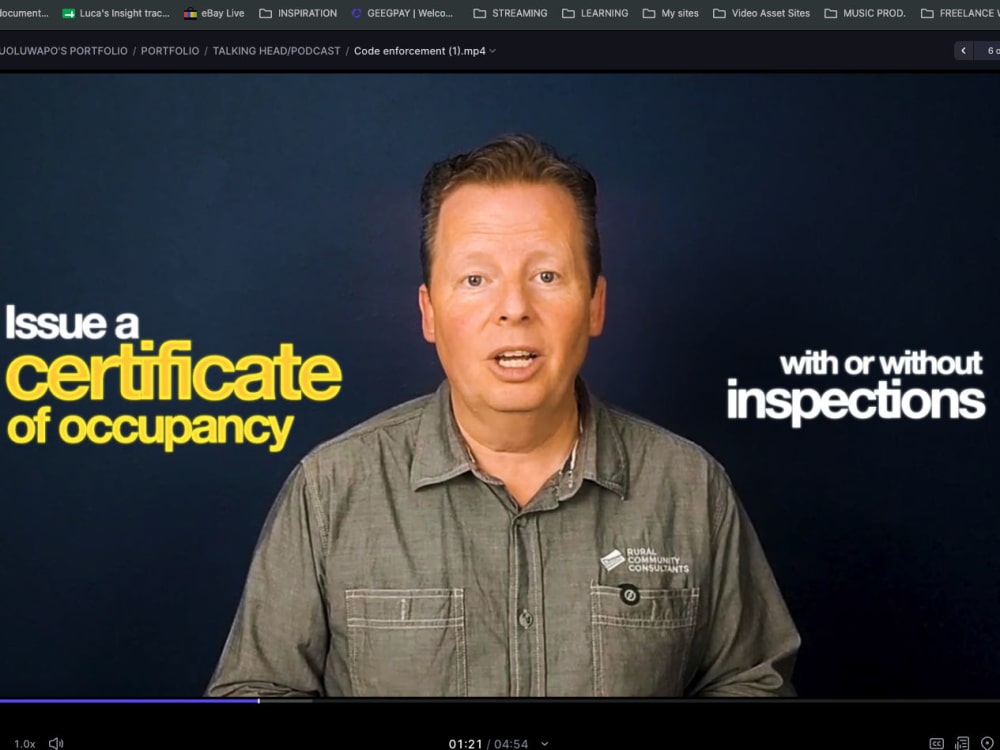The width and height of the screenshot is (1000, 750).
Task: Open the Video Asset Sites bookmarks folder
Action: click(761, 13)
